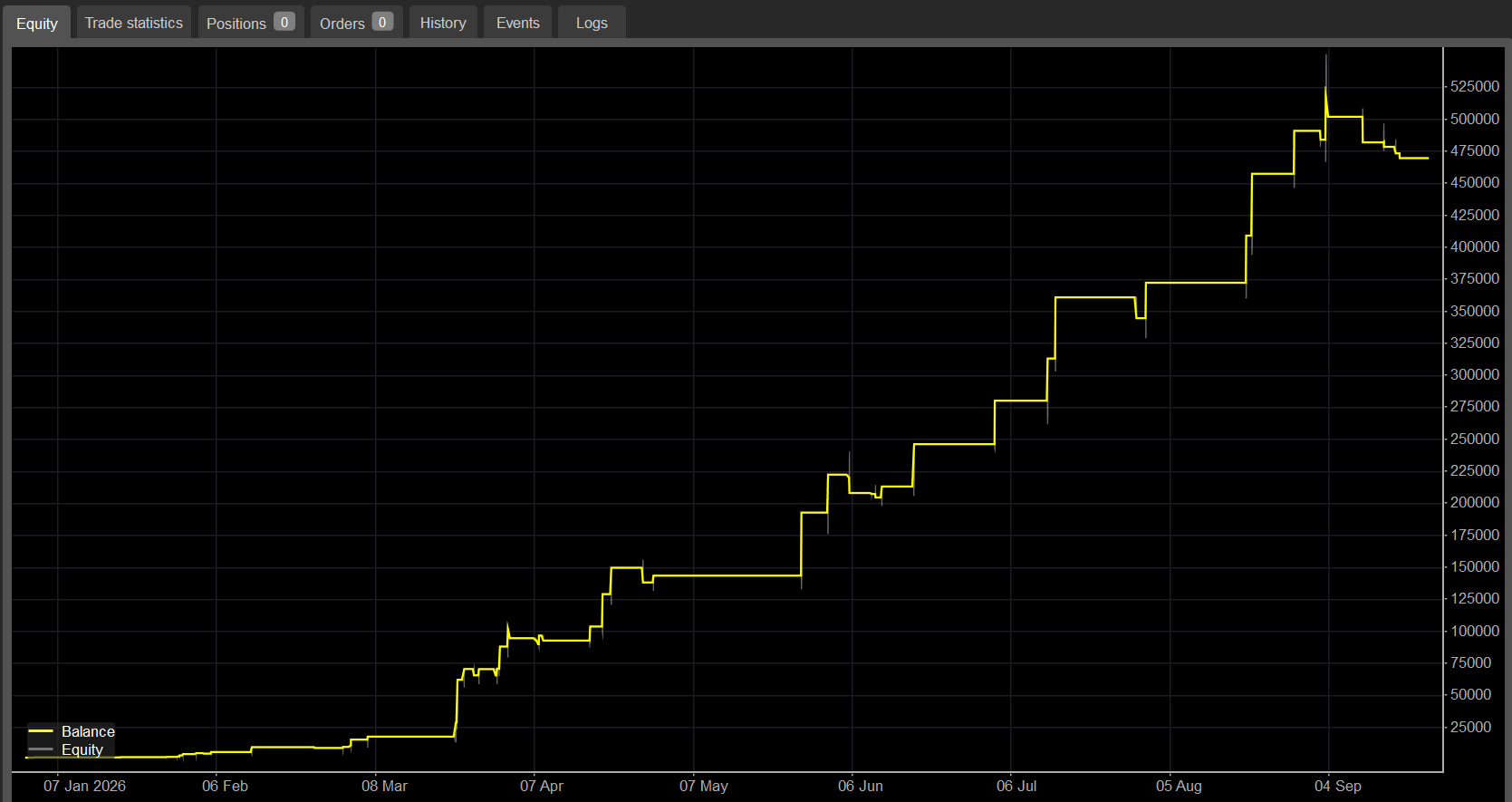Show the Logs tab
Image resolution: width=1512 pixels, height=802 pixels.
[592, 23]
